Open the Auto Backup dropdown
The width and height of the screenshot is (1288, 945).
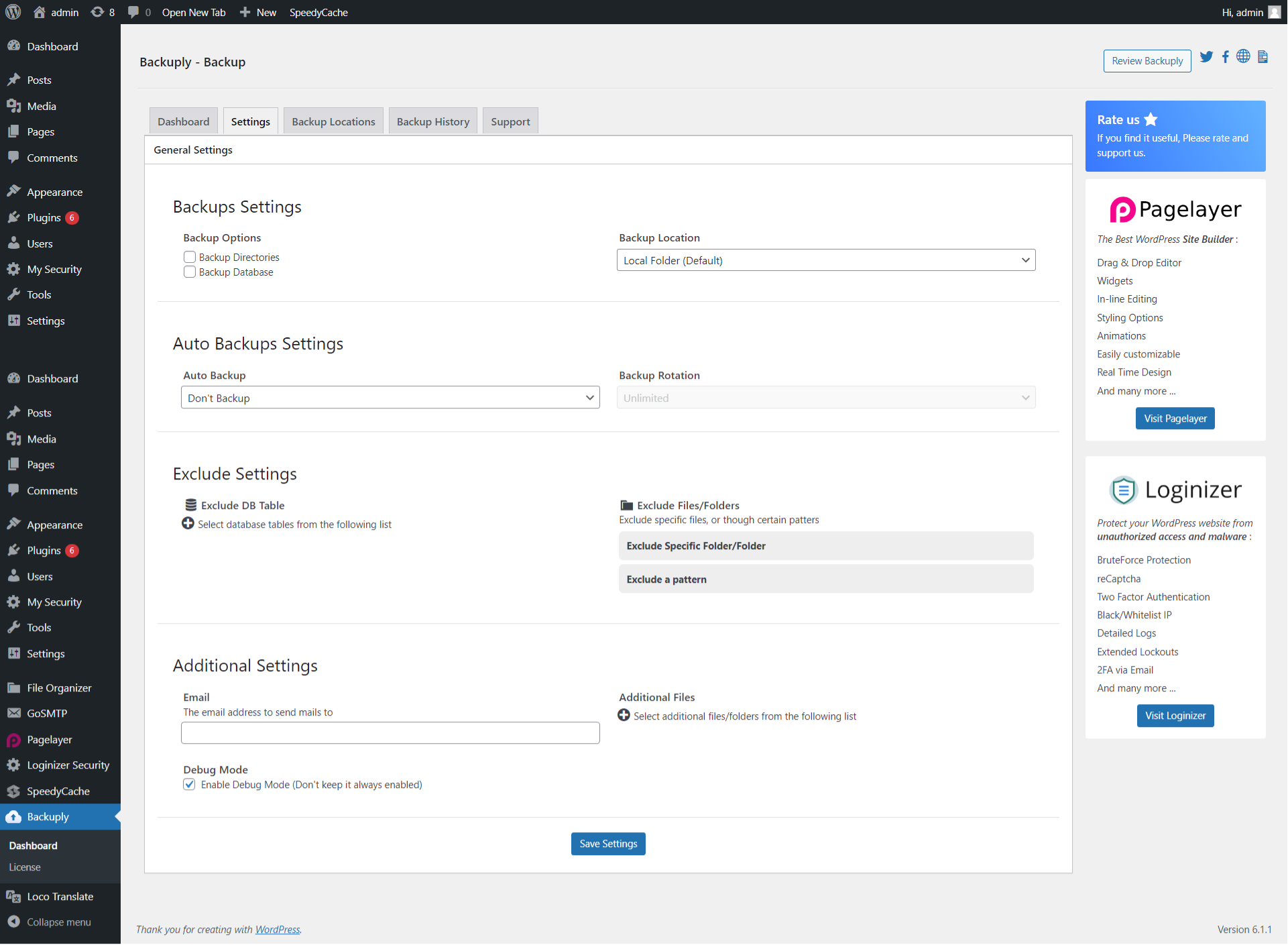(x=390, y=397)
